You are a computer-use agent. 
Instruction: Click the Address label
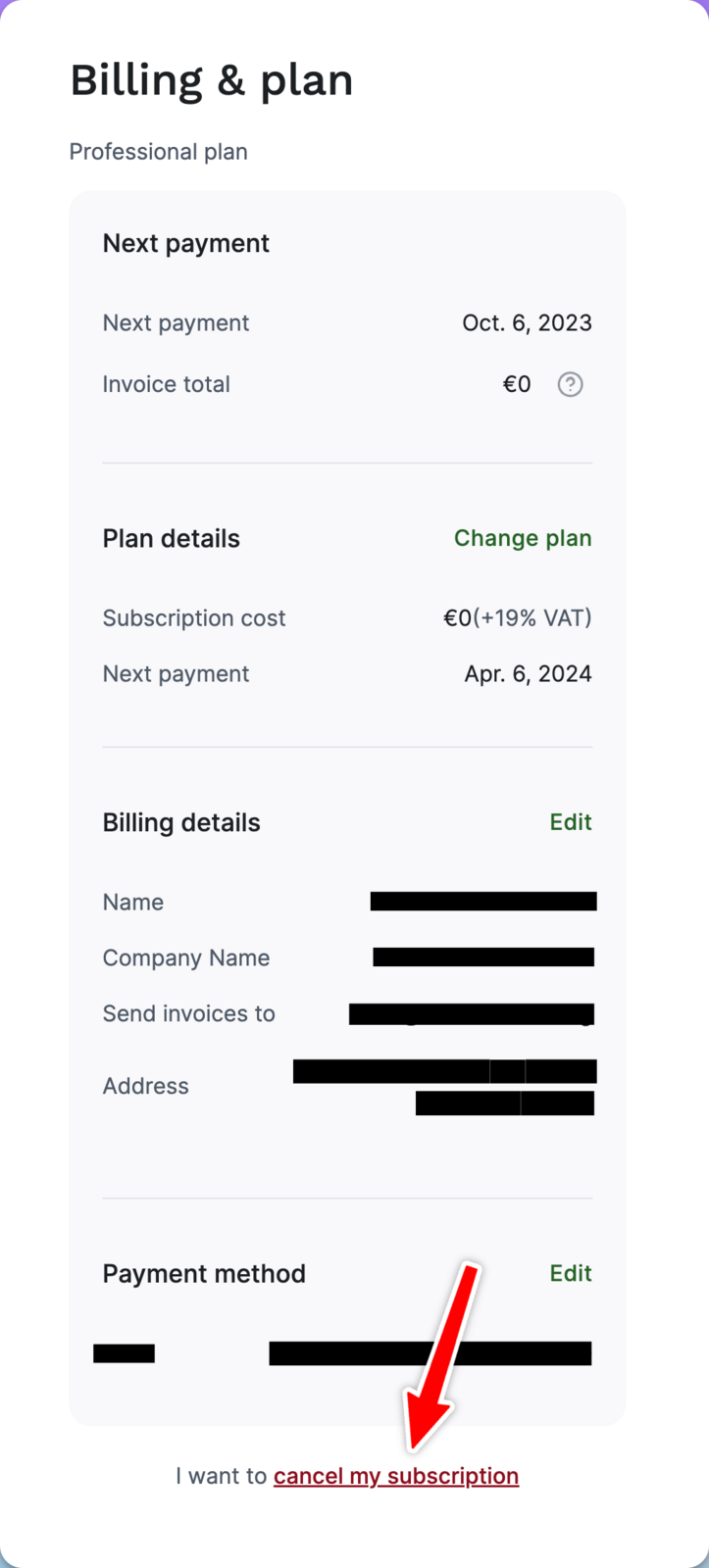(145, 1086)
